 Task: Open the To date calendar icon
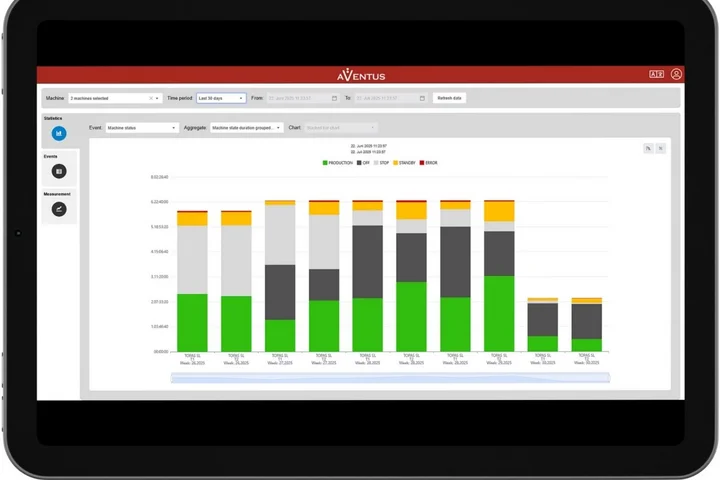pos(422,98)
